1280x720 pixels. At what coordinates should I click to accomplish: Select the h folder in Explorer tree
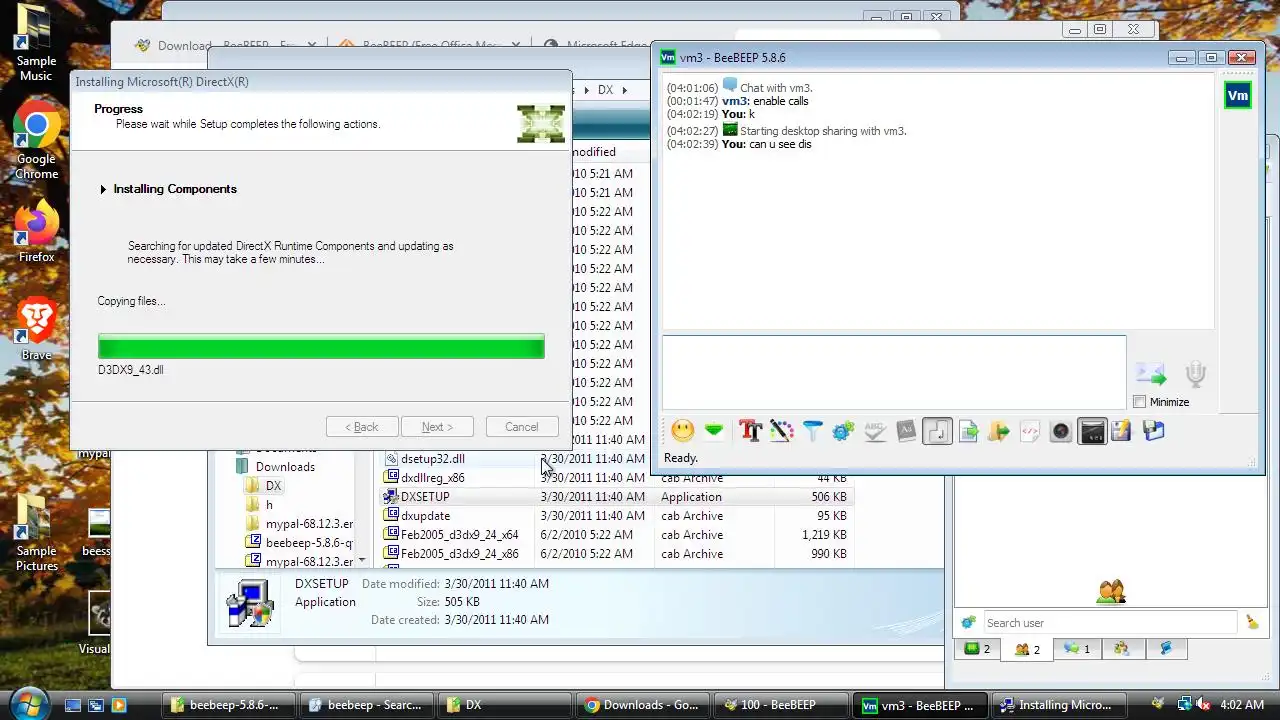(x=269, y=505)
